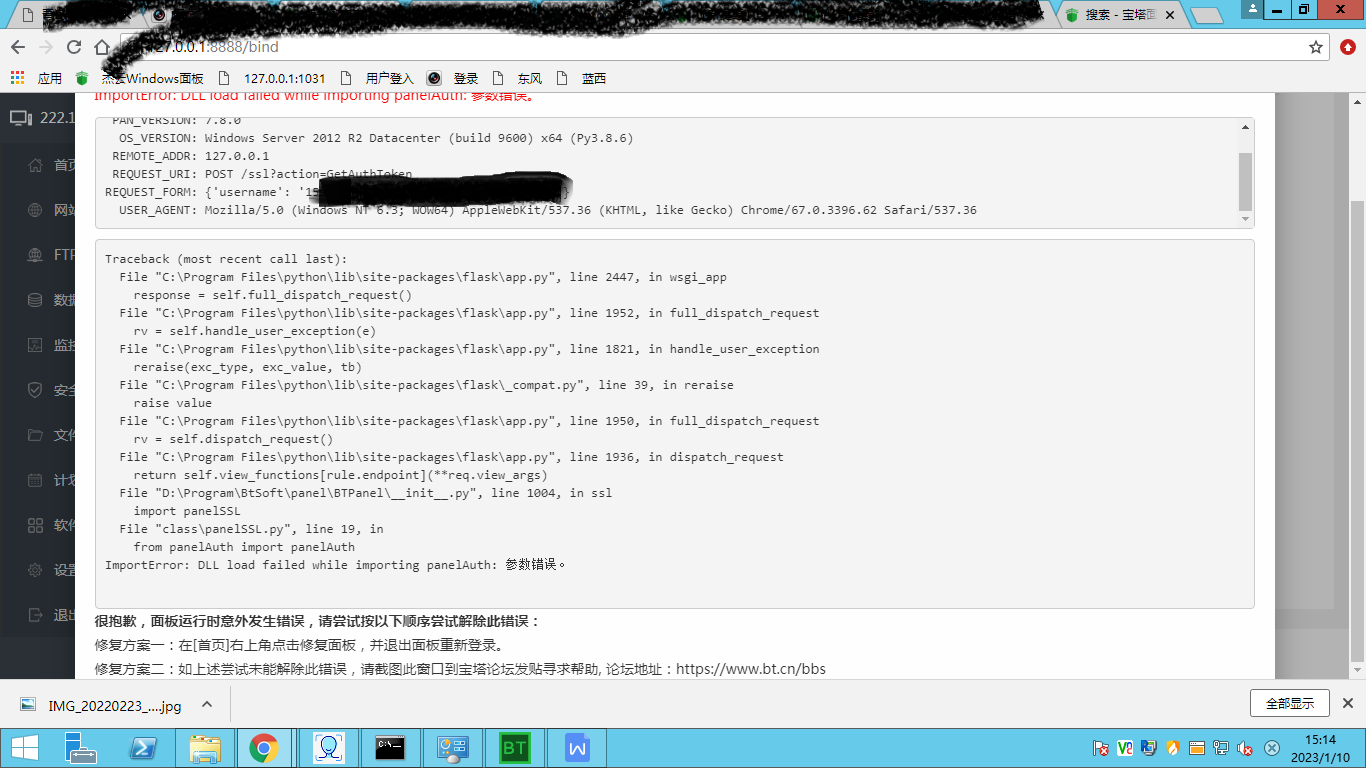Click the 'from panelAuth import panelAuth' line
Viewport: 1366px width, 768px height.
[244, 547]
